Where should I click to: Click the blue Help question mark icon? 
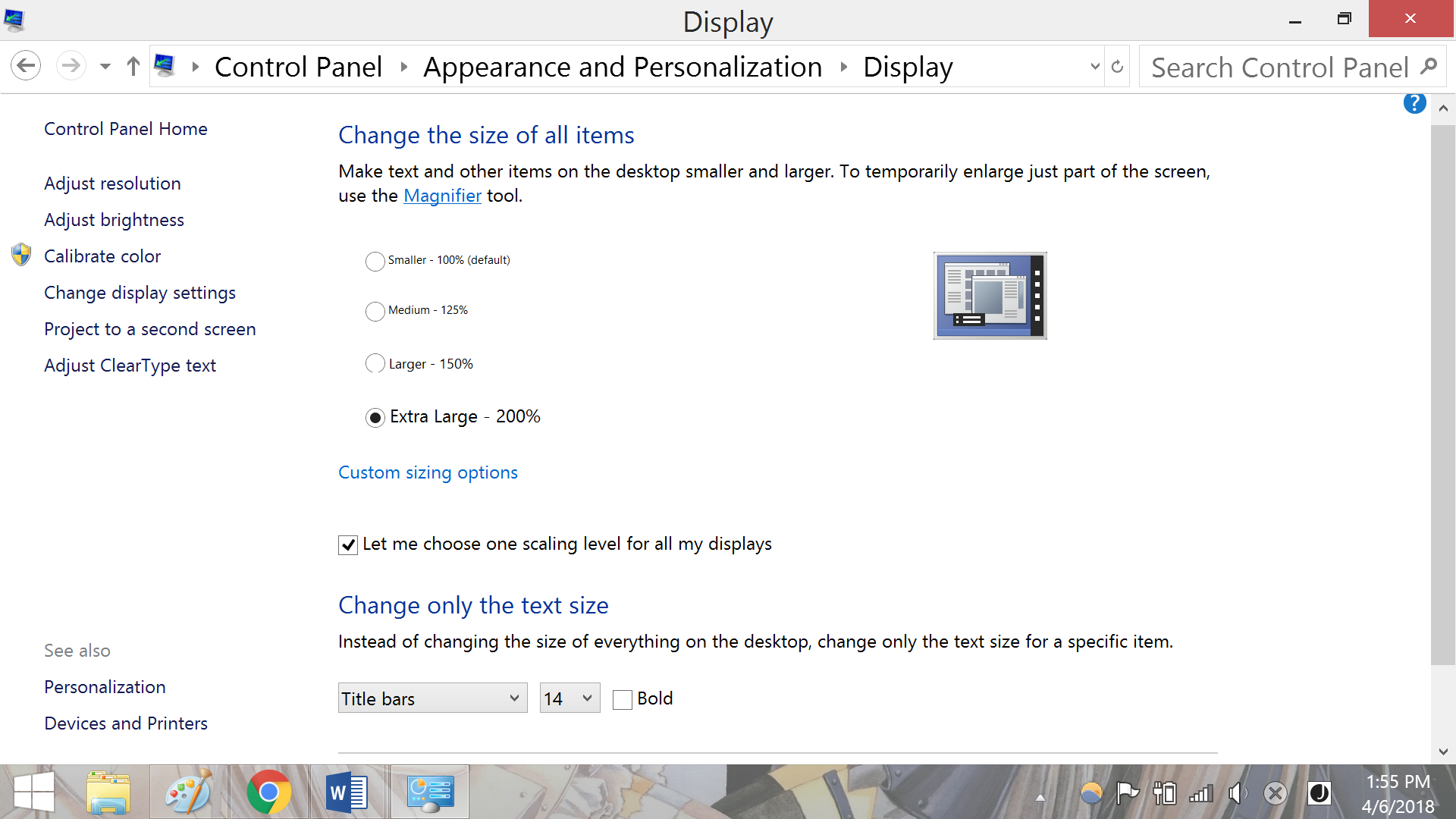[x=1414, y=103]
